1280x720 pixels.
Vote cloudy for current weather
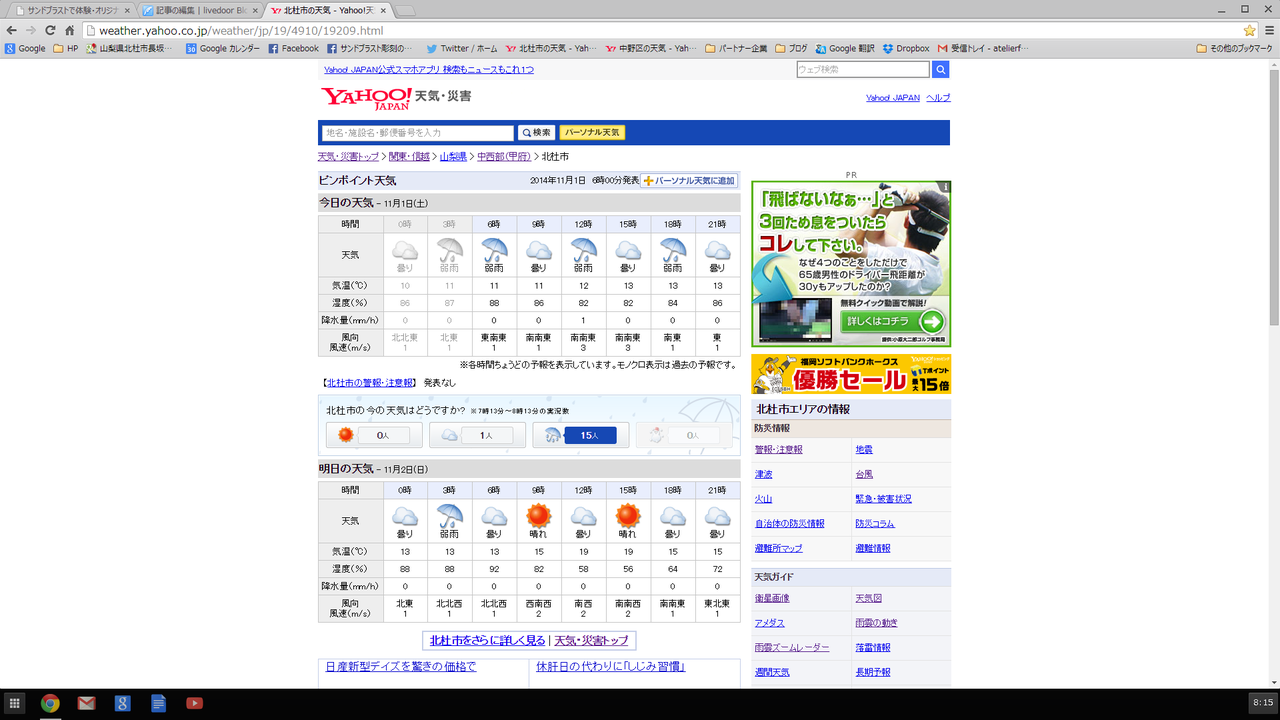477,435
